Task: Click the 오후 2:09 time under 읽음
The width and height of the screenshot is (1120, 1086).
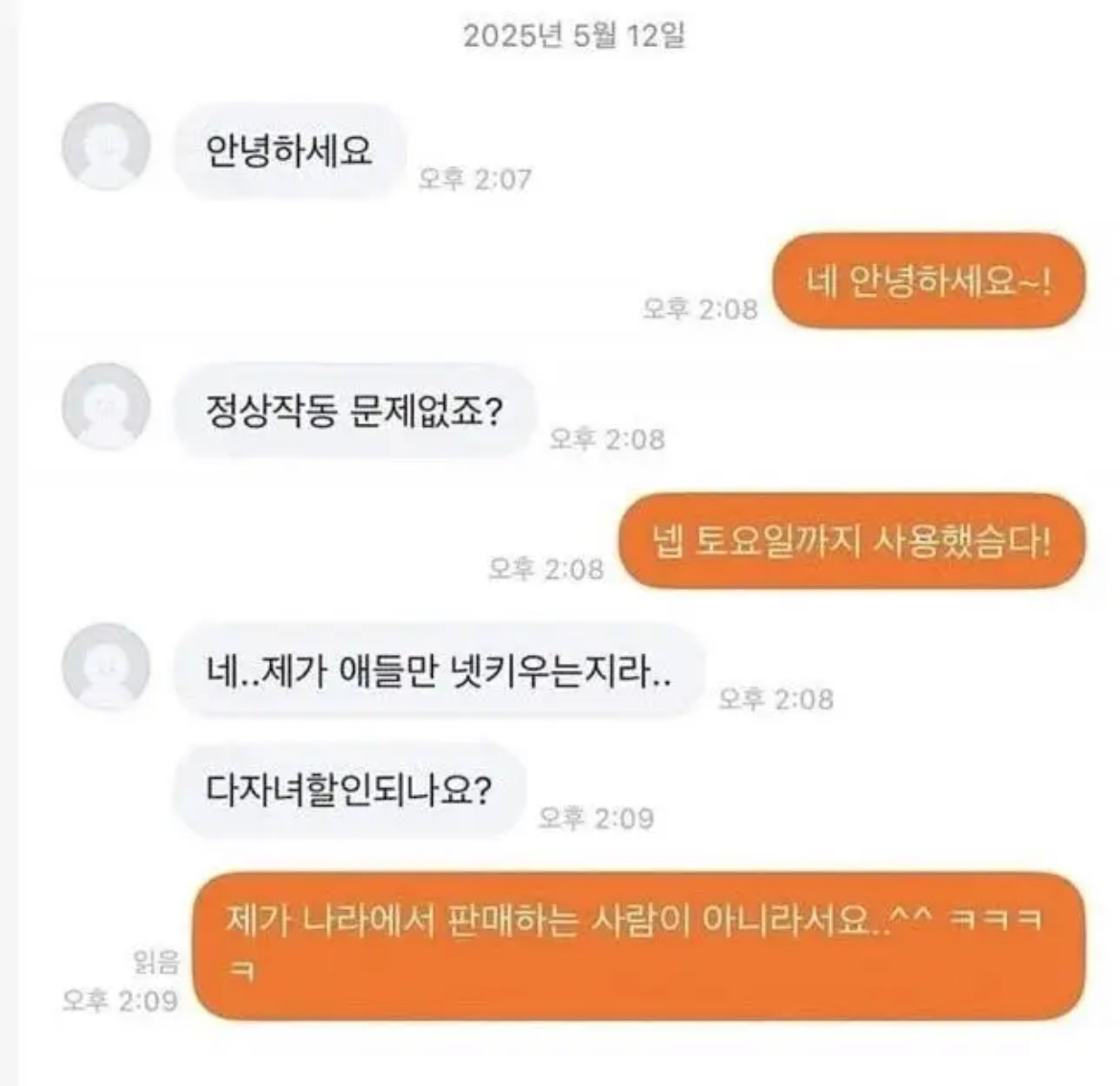Action: point(120,1000)
